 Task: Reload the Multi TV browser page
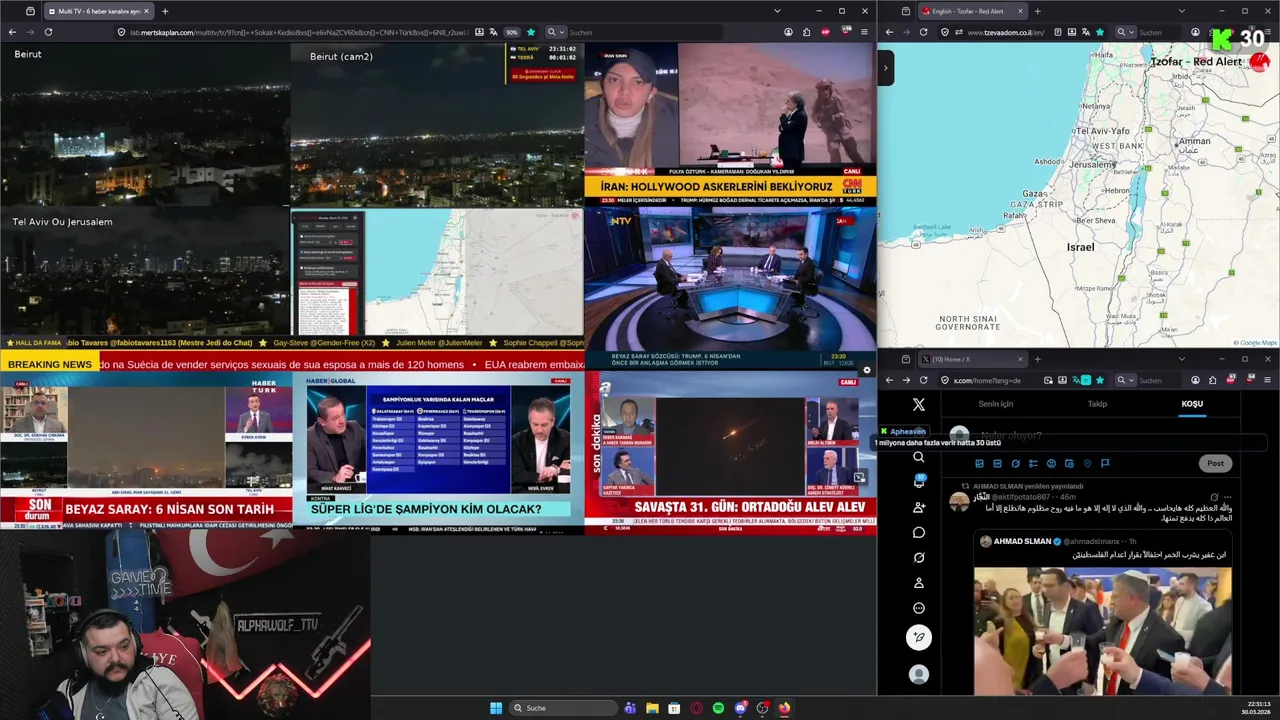point(48,32)
